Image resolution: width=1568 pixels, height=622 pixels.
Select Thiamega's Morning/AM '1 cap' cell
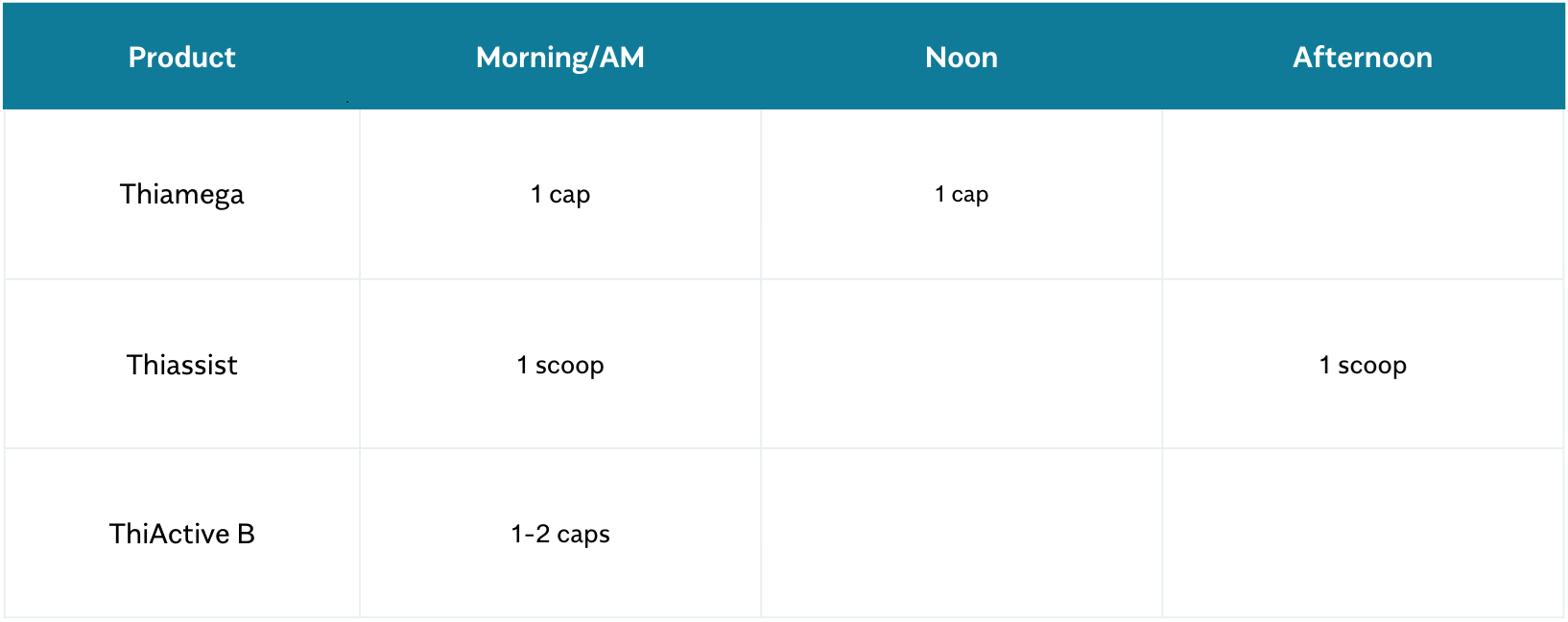pos(560,195)
